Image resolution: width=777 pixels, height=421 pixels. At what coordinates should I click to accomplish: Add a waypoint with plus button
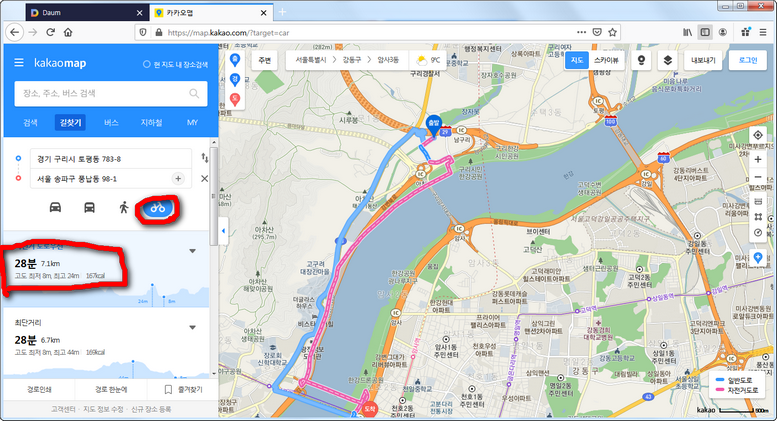click(x=178, y=179)
